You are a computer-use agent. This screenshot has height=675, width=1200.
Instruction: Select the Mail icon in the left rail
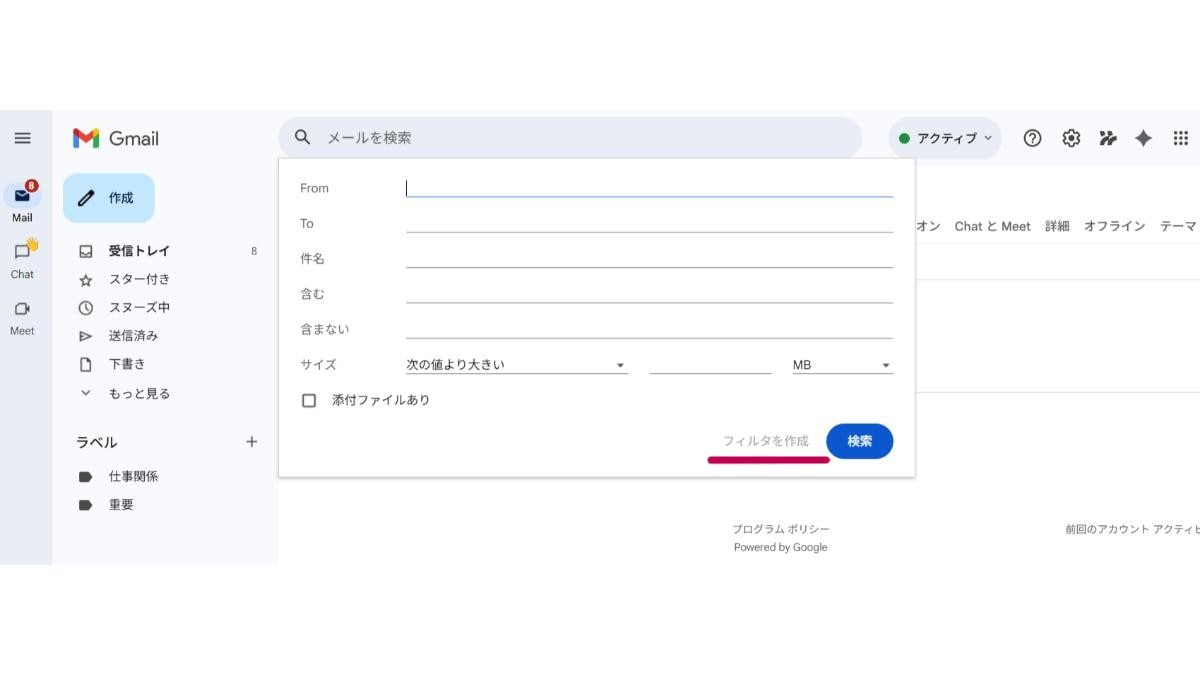21,197
